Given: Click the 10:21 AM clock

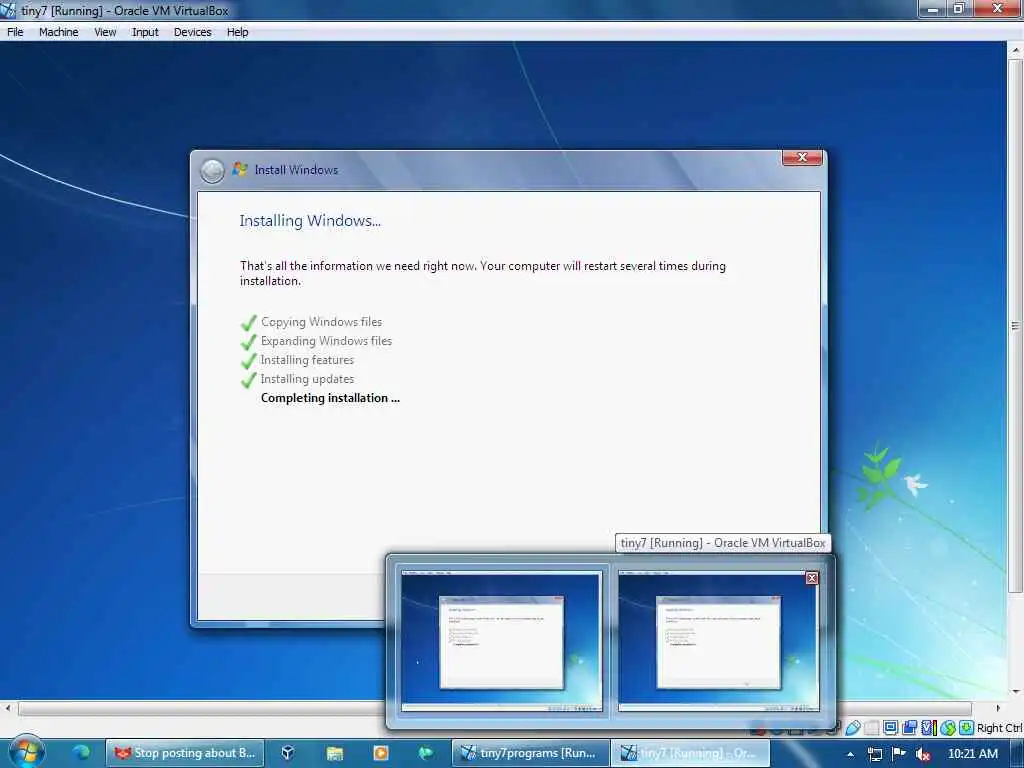Looking at the screenshot, I should click(x=972, y=754).
